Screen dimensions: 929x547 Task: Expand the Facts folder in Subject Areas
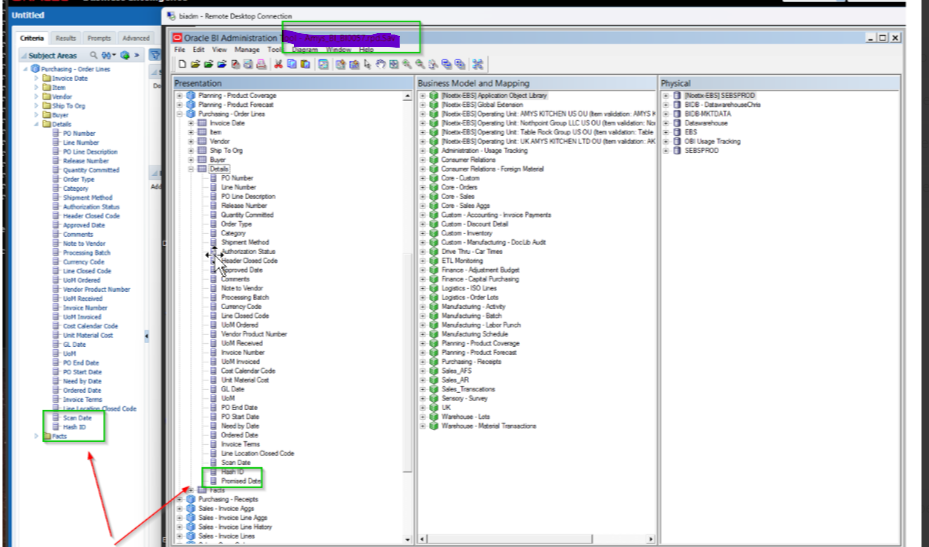click(36, 436)
